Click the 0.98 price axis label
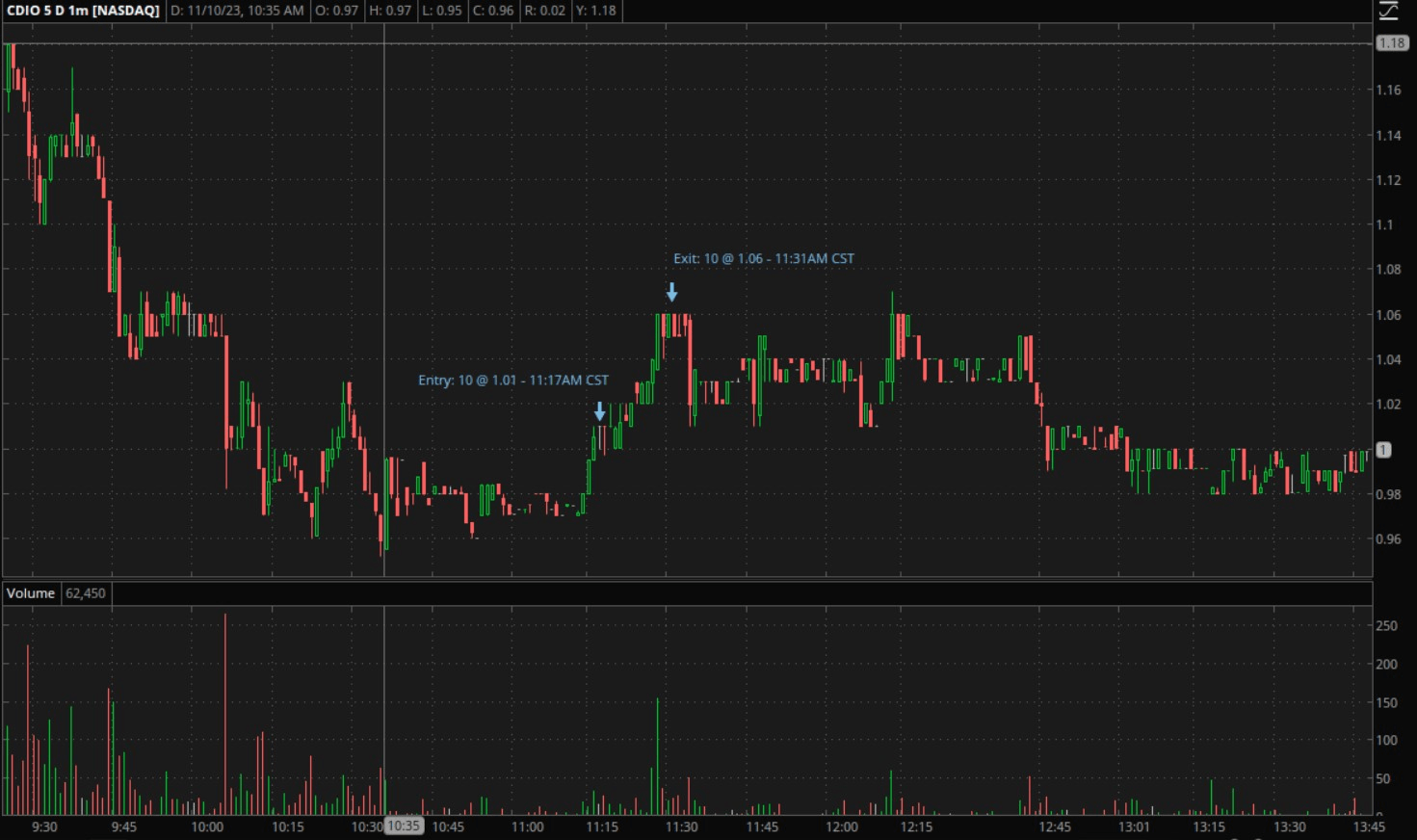Screen dimensions: 1417x840 click(x=1389, y=495)
